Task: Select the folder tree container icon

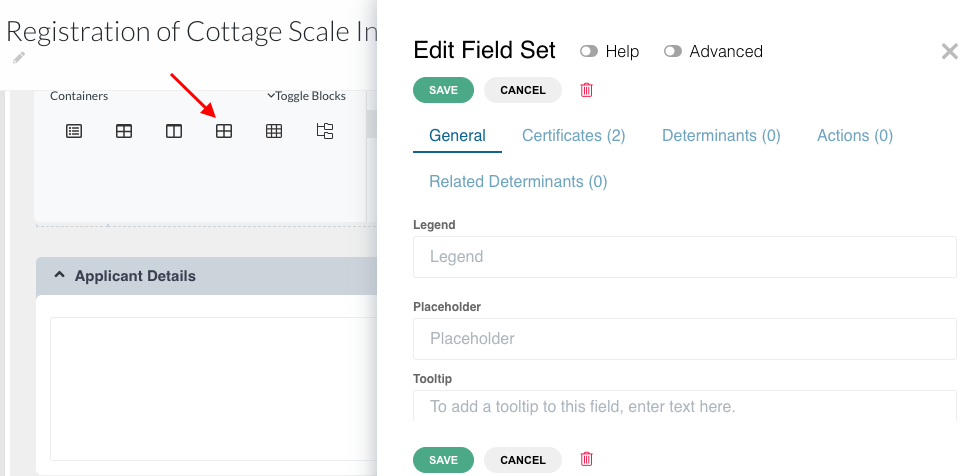Action: [325, 131]
